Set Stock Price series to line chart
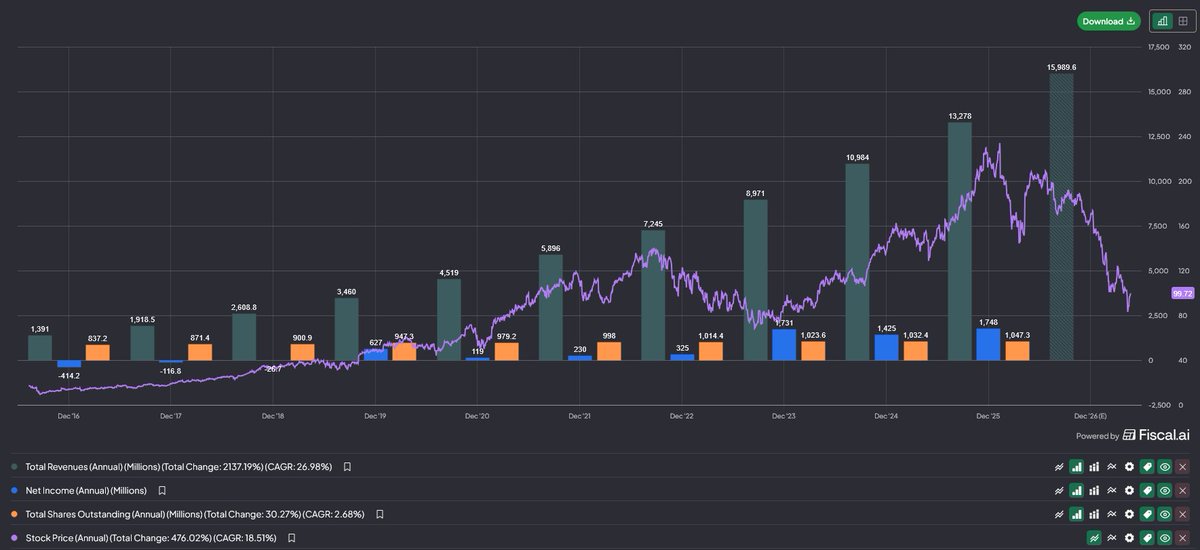The height and width of the screenshot is (550, 1200). [x=1094, y=538]
